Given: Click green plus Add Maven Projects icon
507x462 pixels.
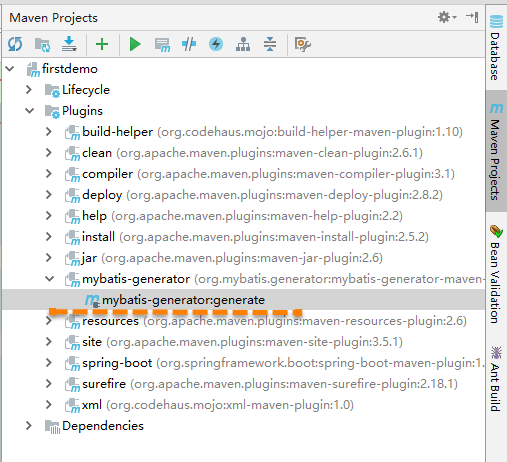Looking at the screenshot, I should (x=102, y=44).
